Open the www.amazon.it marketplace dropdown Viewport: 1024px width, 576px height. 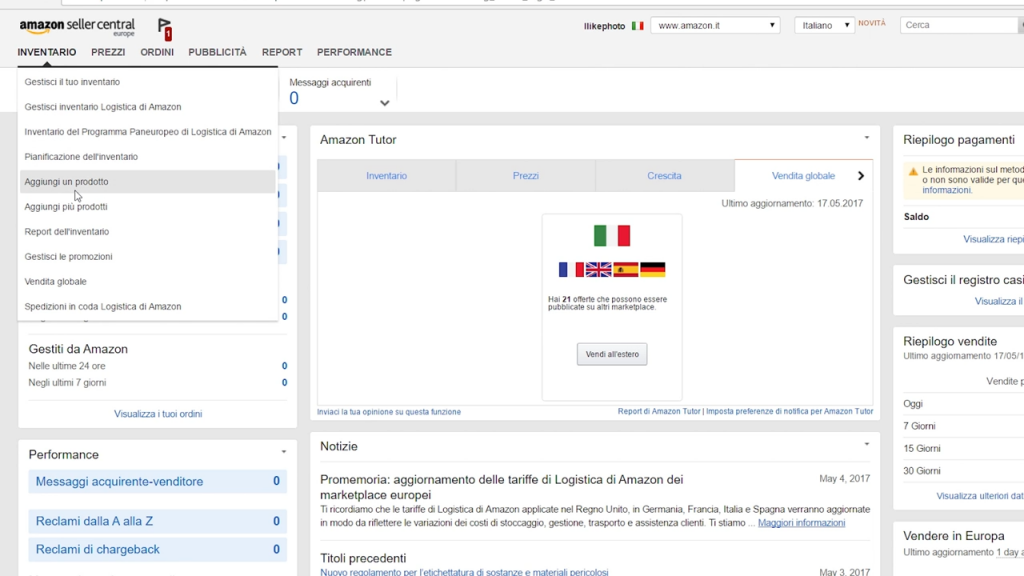pyautogui.click(x=714, y=26)
